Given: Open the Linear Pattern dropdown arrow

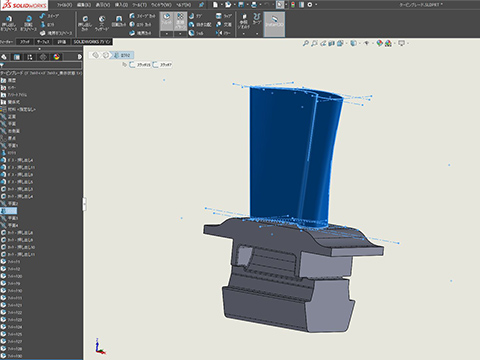Looking at the screenshot, I should 180,34.
